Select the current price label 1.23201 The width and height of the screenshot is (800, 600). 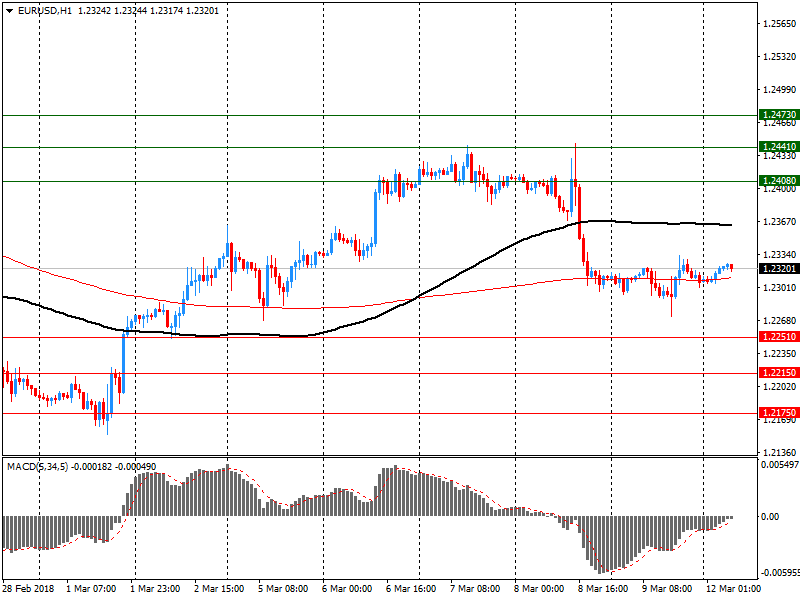pyautogui.click(x=779, y=269)
